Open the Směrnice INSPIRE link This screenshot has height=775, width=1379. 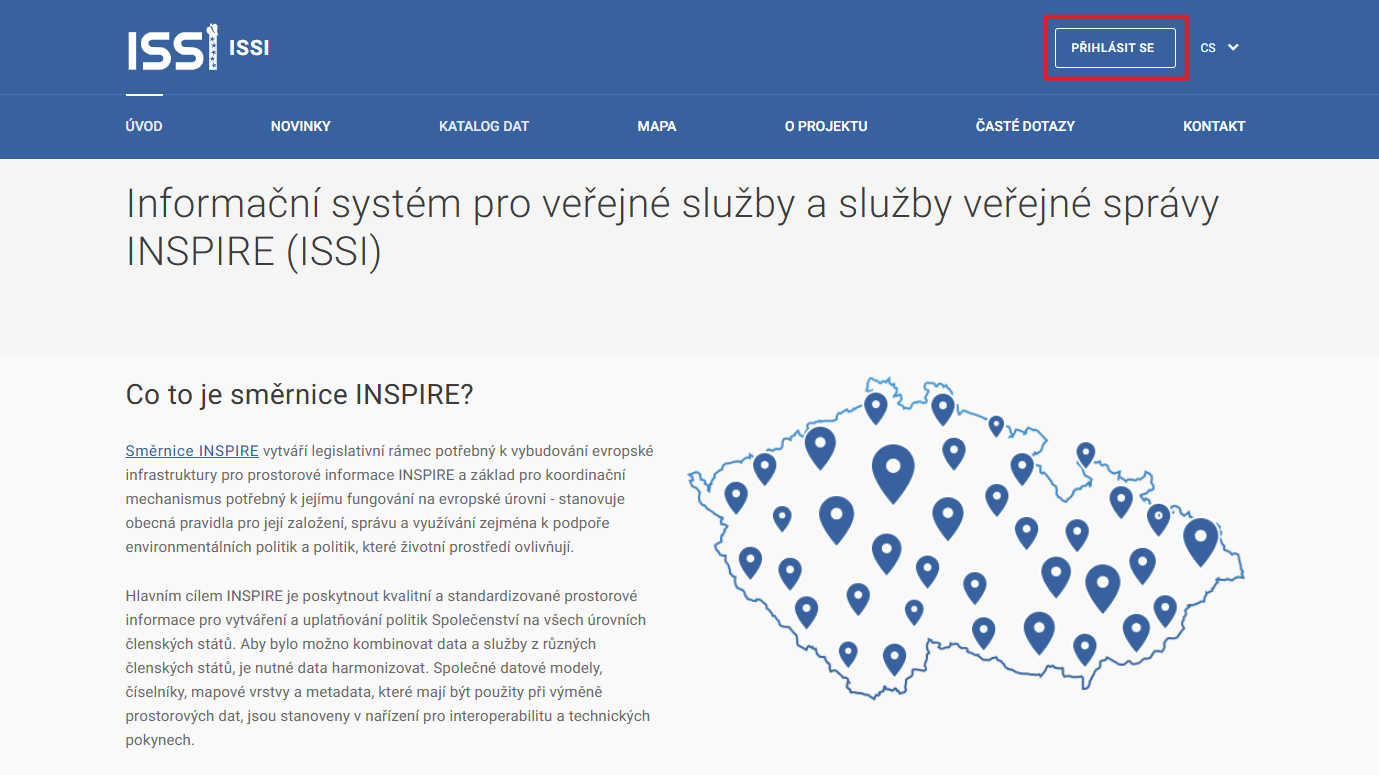pyautogui.click(x=192, y=450)
